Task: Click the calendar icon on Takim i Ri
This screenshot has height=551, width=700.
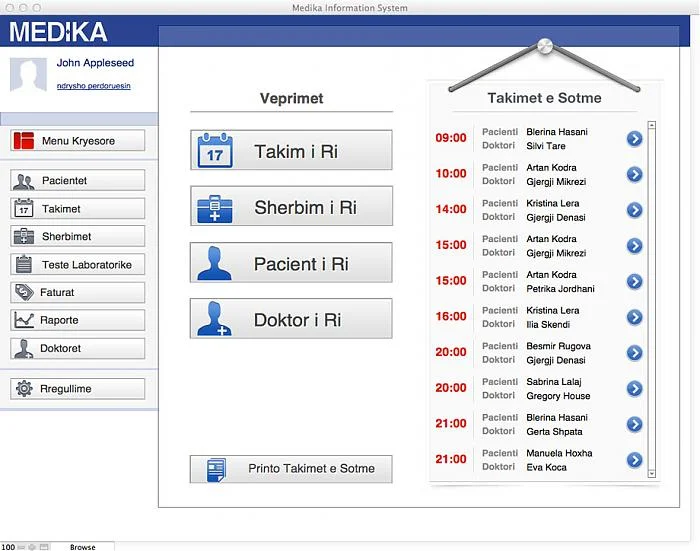Action: pyautogui.click(x=215, y=150)
